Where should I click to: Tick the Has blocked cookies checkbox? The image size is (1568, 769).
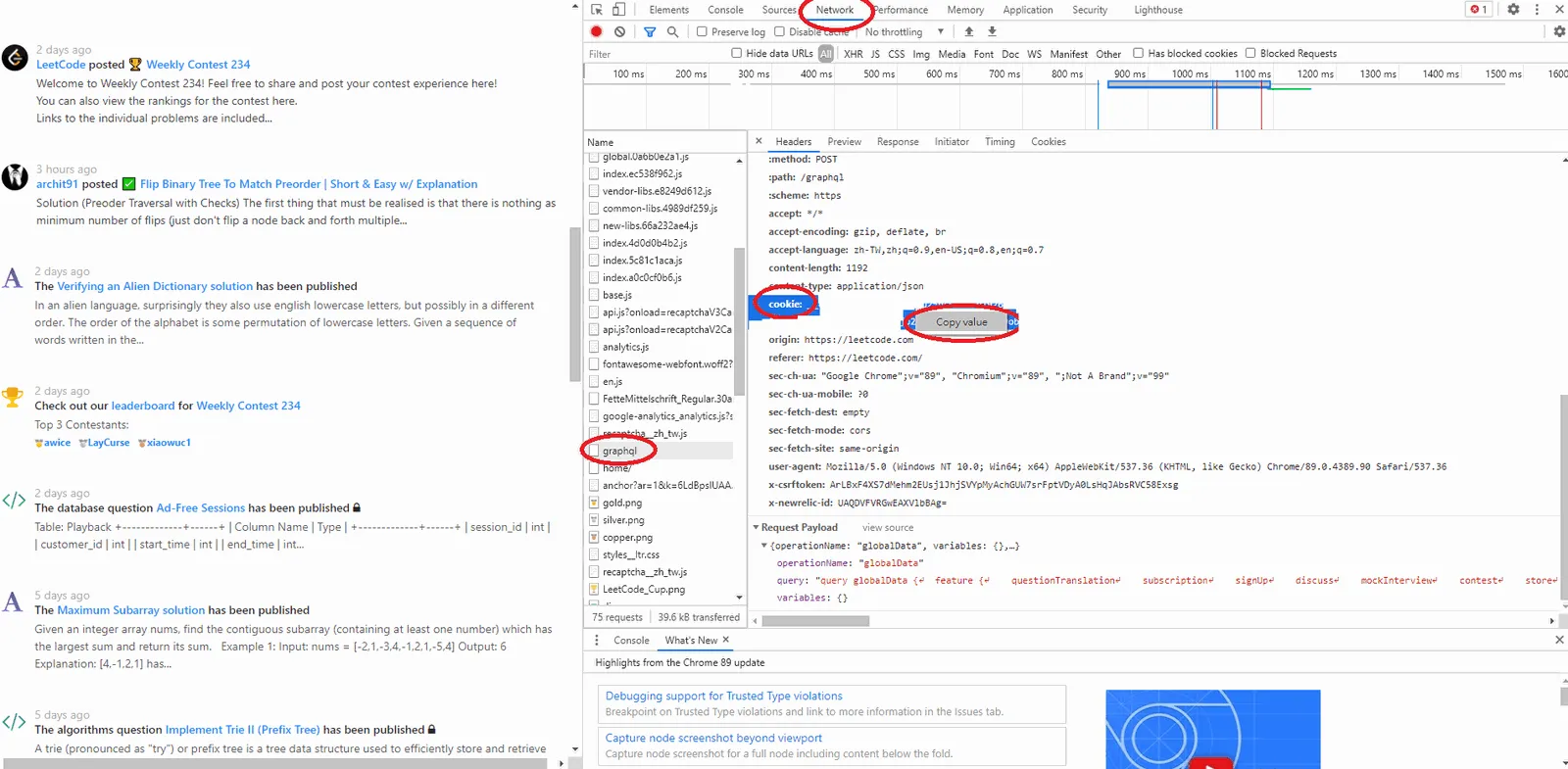point(1139,54)
